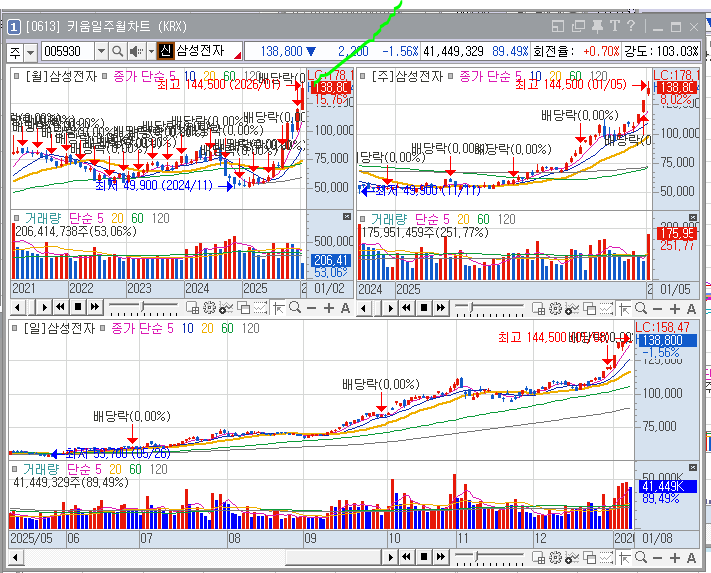Toggle square marker before weekly 거래량 label

(363, 219)
